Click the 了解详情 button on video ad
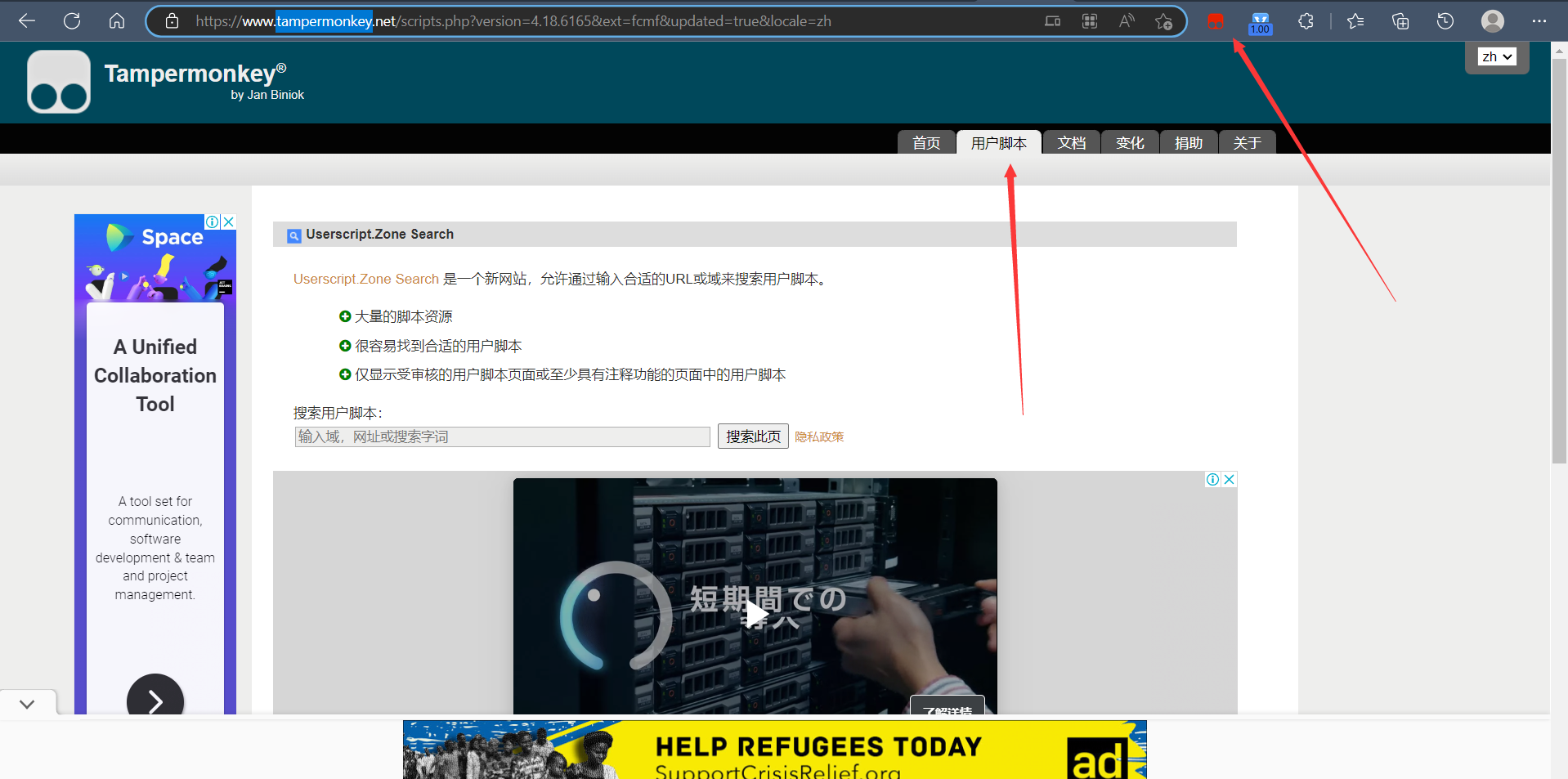Screen dimensions: 1568x779 (948, 705)
